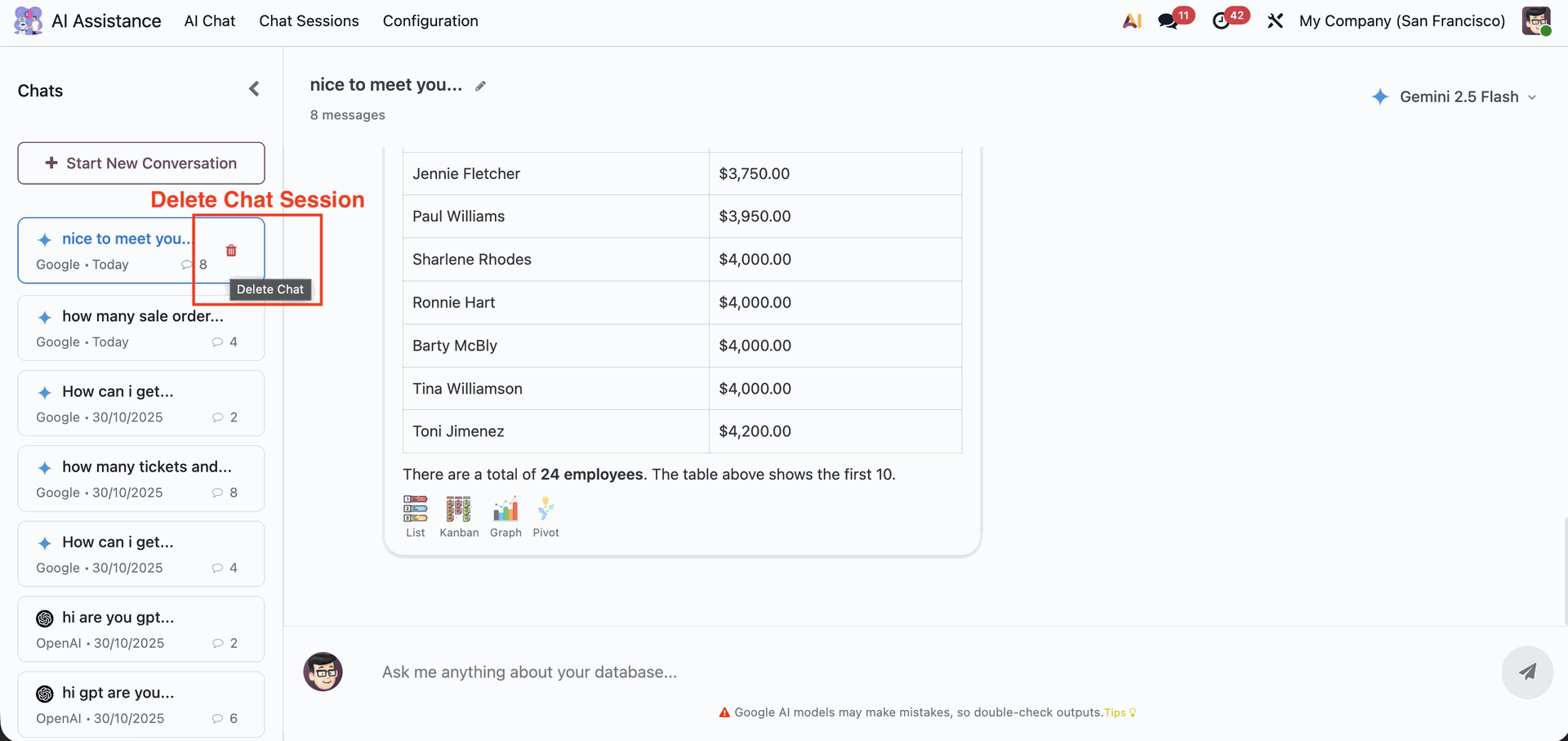This screenshot has width=1568, height=741.
Task: Open Pivot view of results
Action: (546, 516)
